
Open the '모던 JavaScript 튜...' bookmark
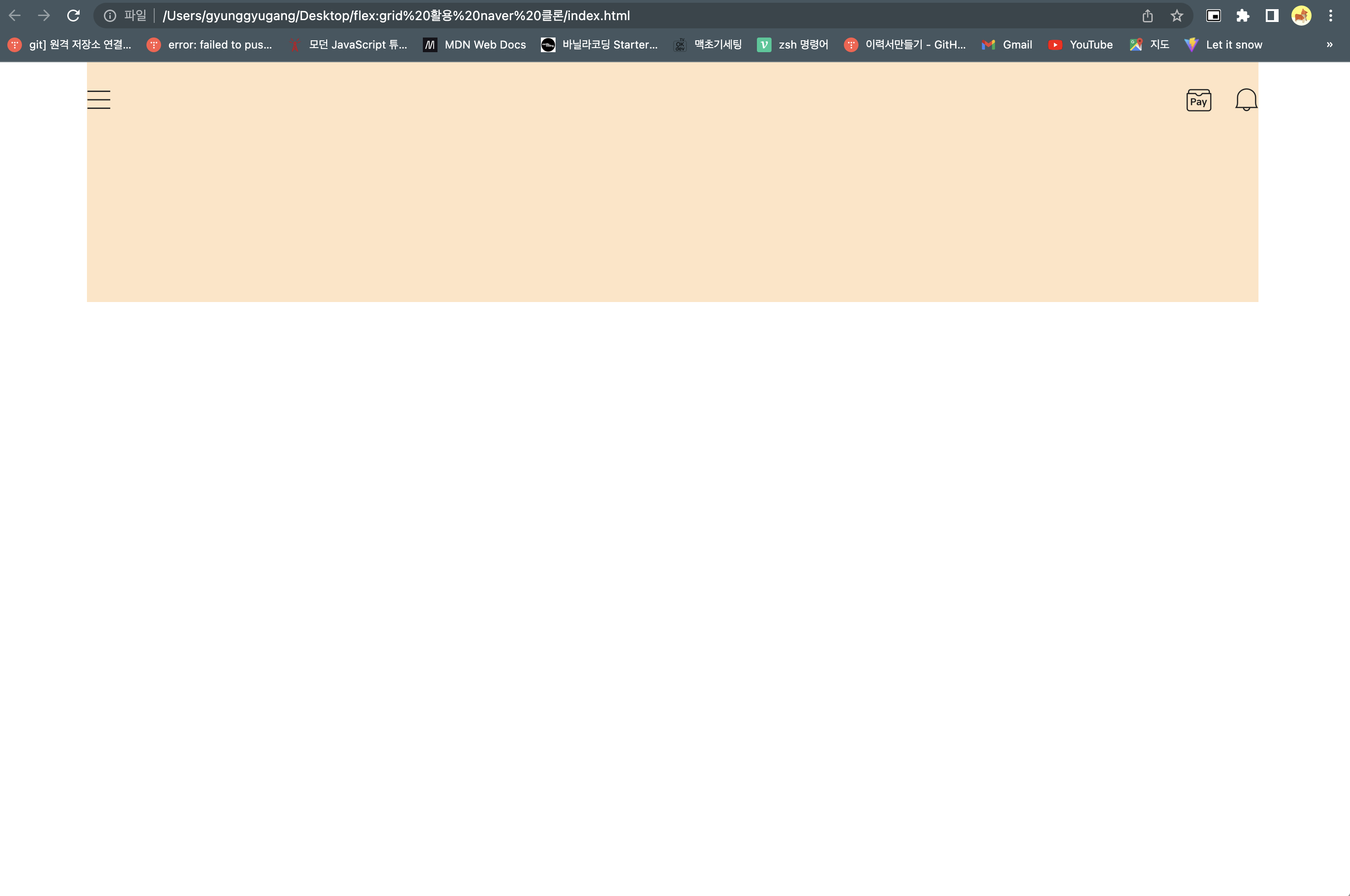click(348, 44)
